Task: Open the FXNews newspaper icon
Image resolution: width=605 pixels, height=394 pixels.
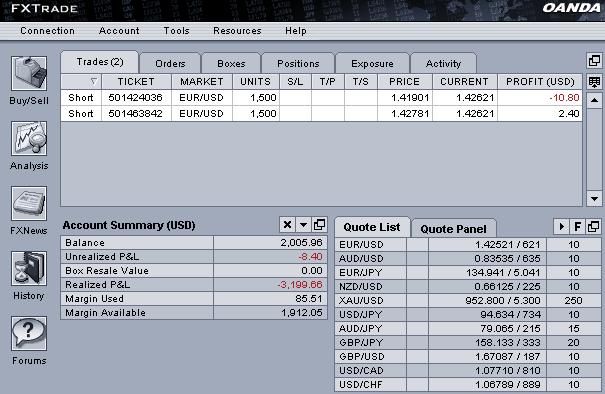Action: pos(29,203)
